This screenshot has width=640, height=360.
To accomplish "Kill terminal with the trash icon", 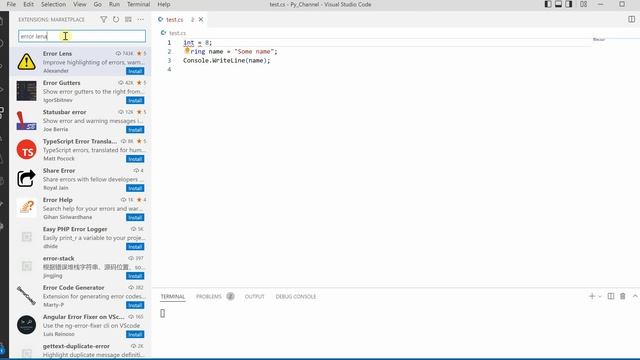I will click(x=622, y=296).
